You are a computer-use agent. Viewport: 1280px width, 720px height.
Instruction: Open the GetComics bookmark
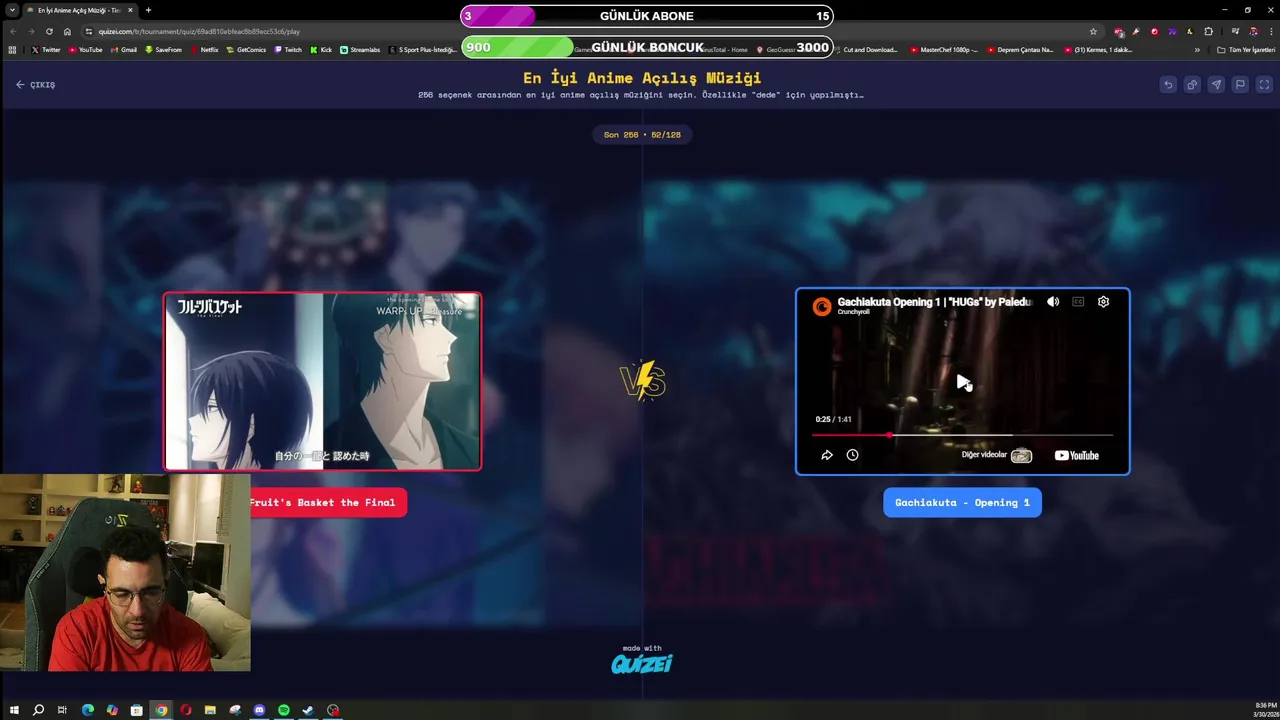tap(246, 49)
